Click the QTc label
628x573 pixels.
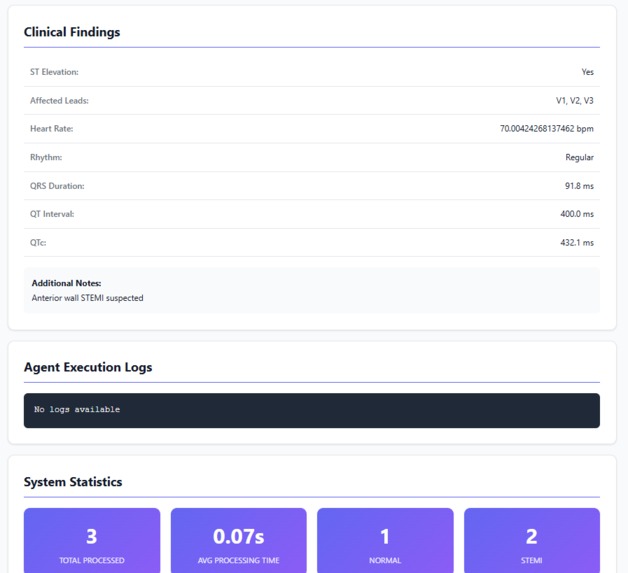(38, 243)
